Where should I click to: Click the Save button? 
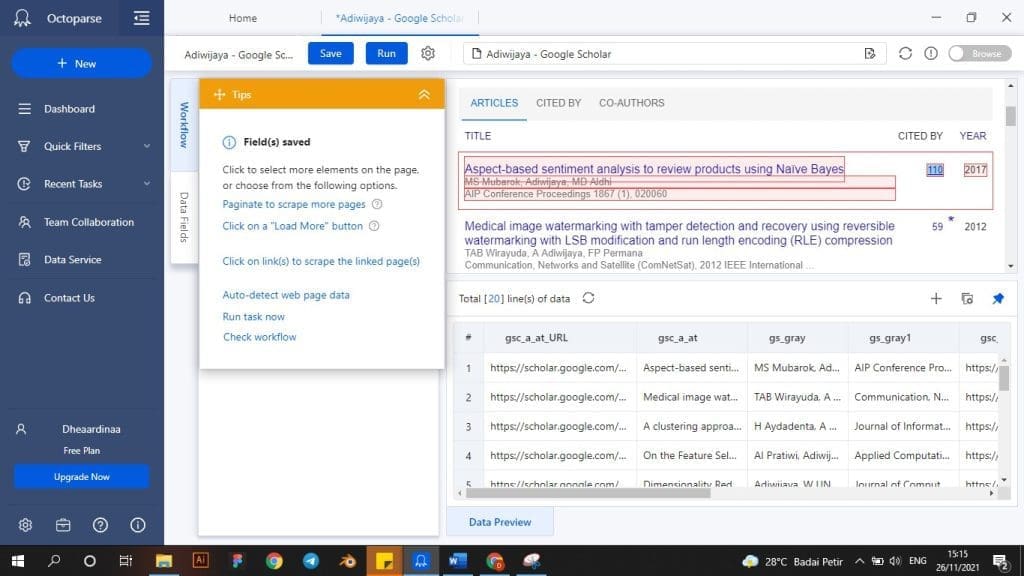pyautogui.click(x=330, y=54)
